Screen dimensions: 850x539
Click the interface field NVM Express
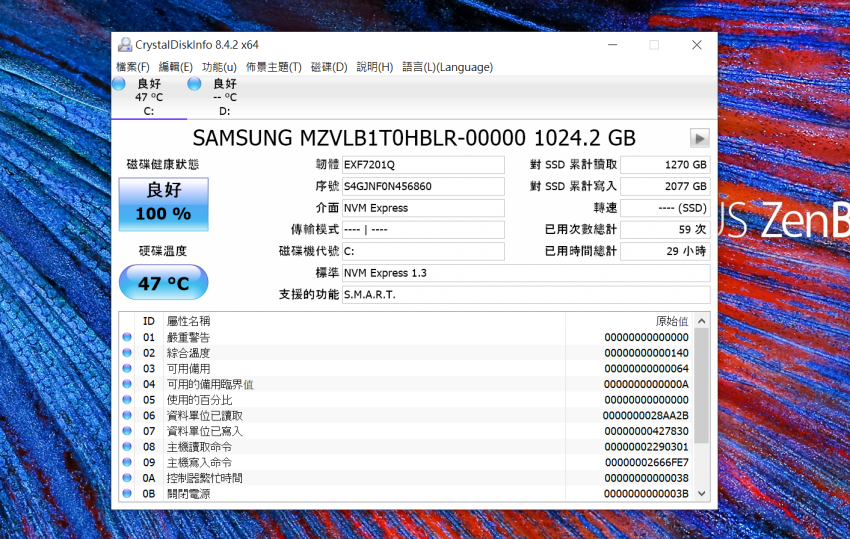click(423, 208)
